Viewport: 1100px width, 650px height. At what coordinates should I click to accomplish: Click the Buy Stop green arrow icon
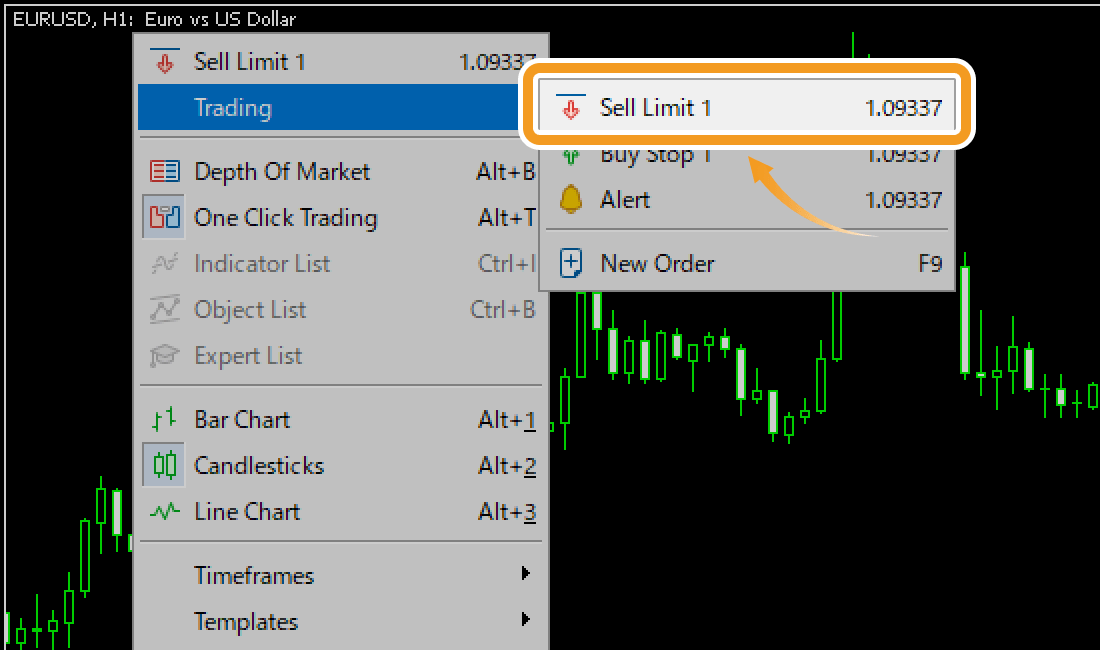click(x=570, y=152)
